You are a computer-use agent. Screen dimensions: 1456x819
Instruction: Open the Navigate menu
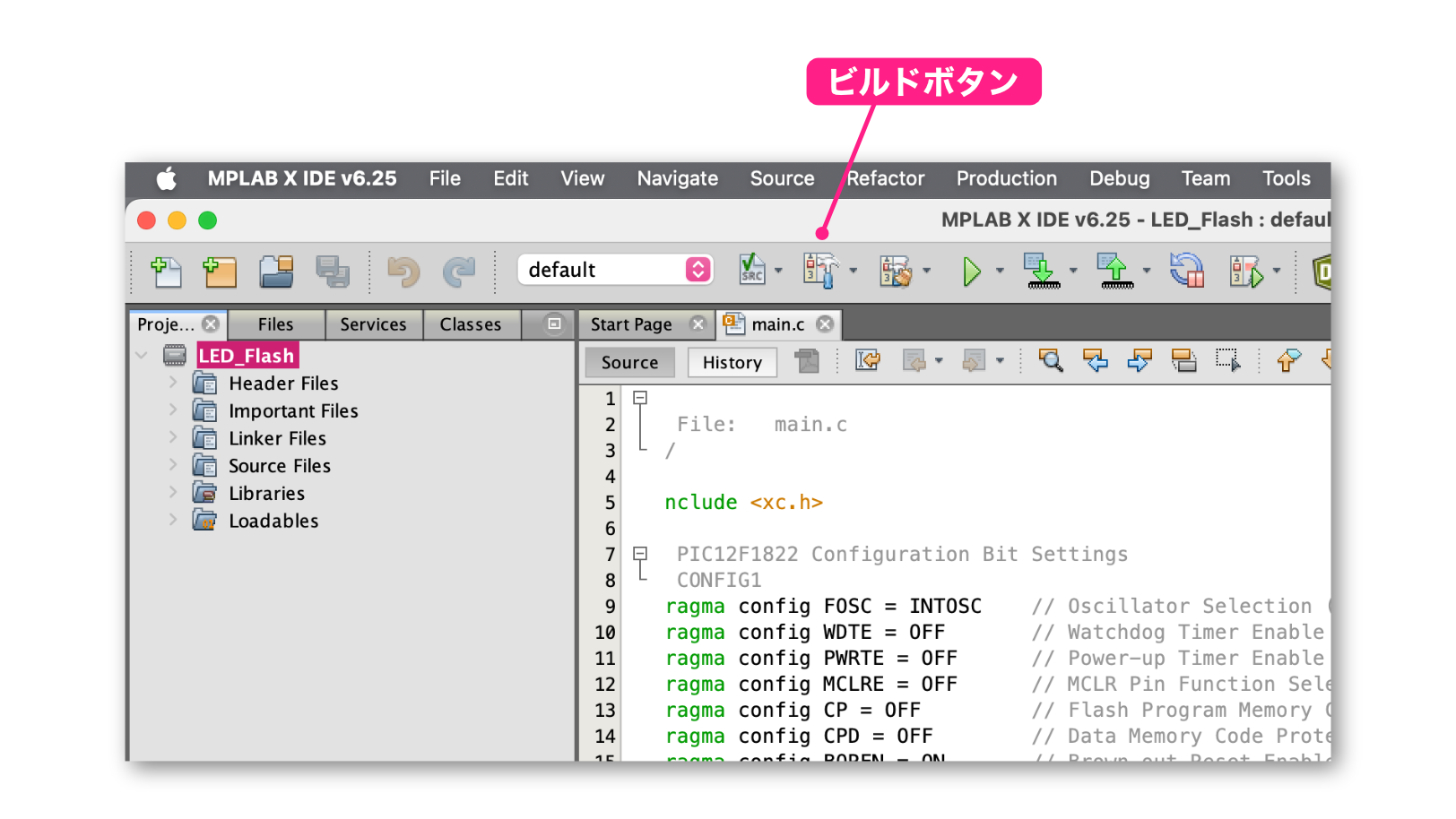tap(678, 179)
